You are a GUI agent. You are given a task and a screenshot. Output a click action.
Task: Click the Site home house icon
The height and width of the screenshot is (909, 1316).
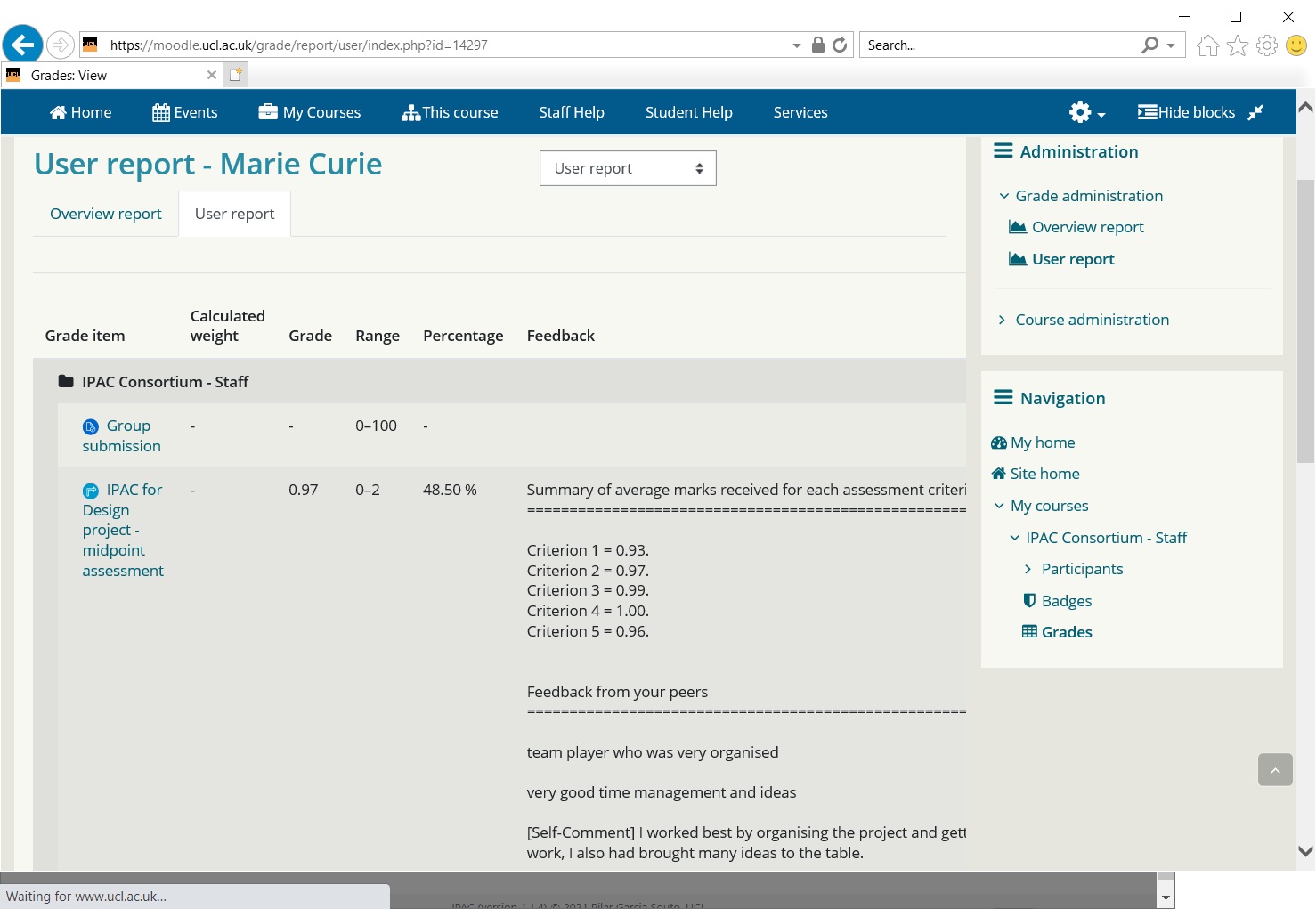[999, 474]
